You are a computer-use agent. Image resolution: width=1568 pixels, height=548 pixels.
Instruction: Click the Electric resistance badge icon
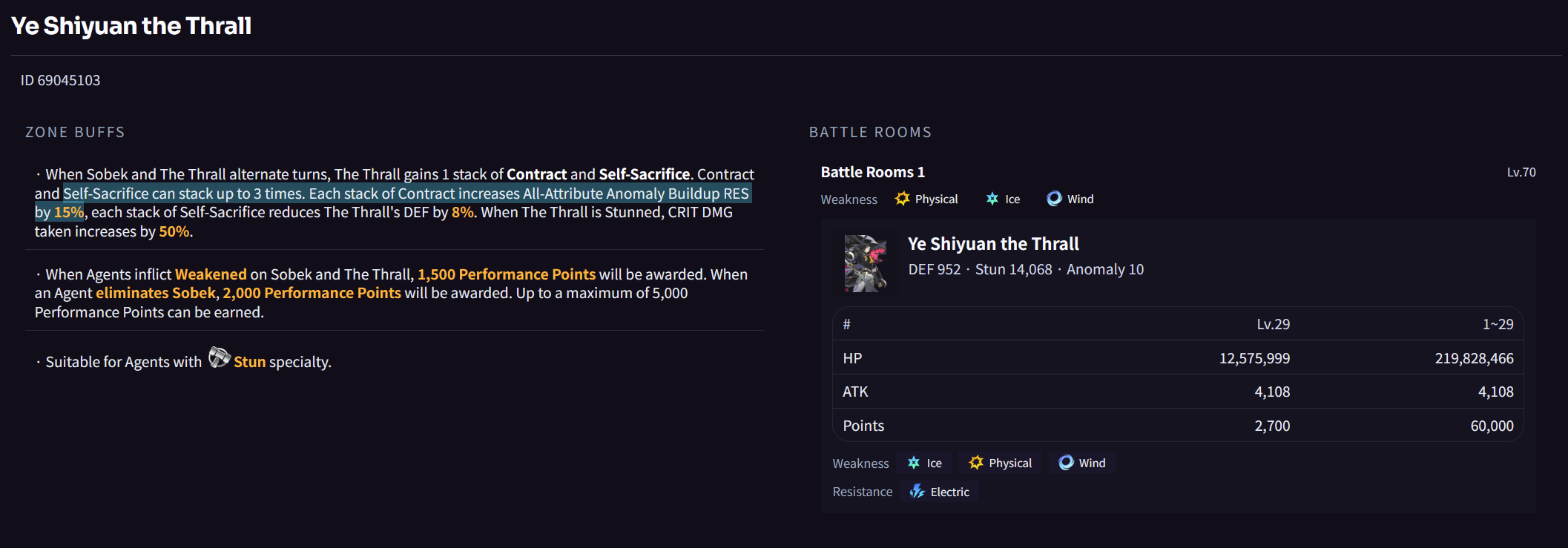tap(918, 492)
